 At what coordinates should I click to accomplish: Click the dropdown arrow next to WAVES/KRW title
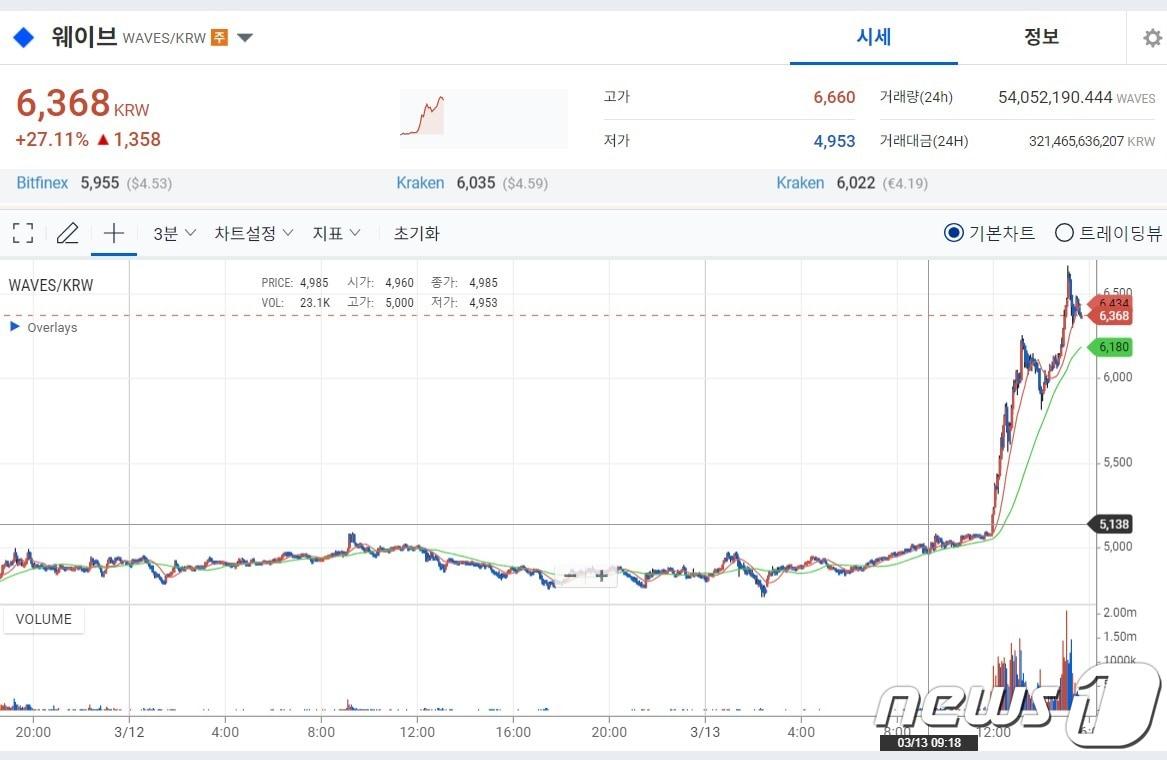pos(244,36)
